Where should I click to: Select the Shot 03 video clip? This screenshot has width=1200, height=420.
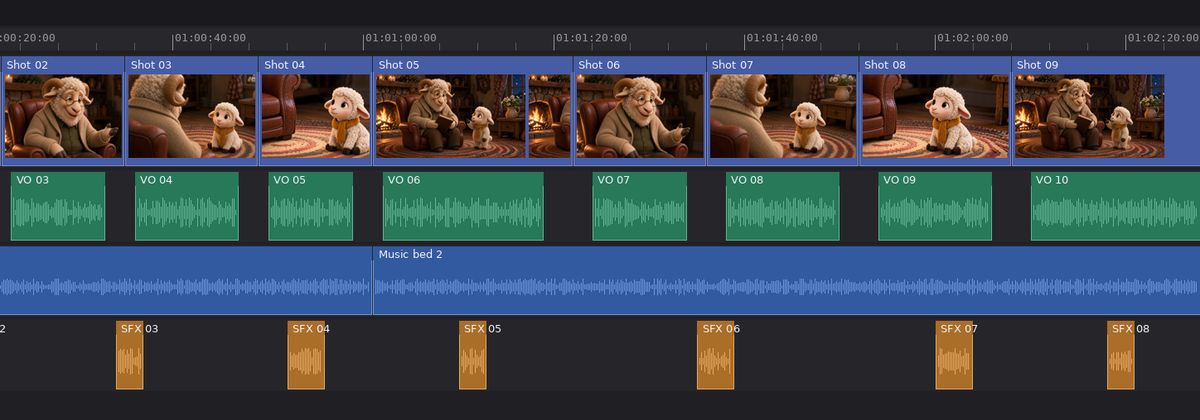(192, 111)
